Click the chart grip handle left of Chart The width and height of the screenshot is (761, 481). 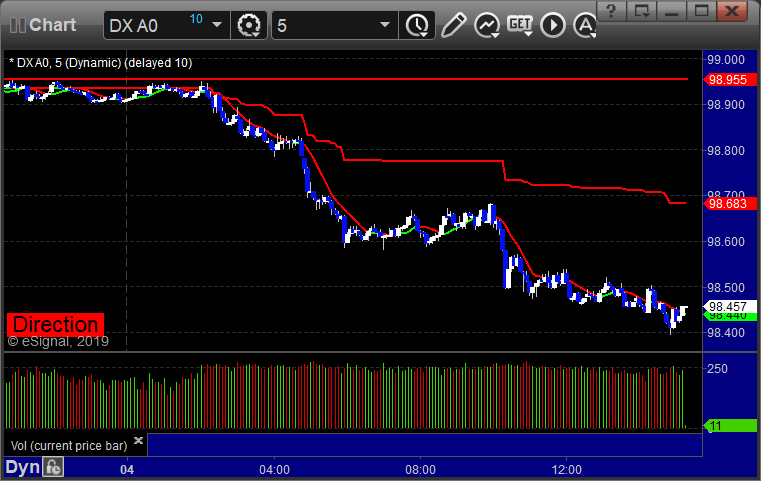(17, 25)
